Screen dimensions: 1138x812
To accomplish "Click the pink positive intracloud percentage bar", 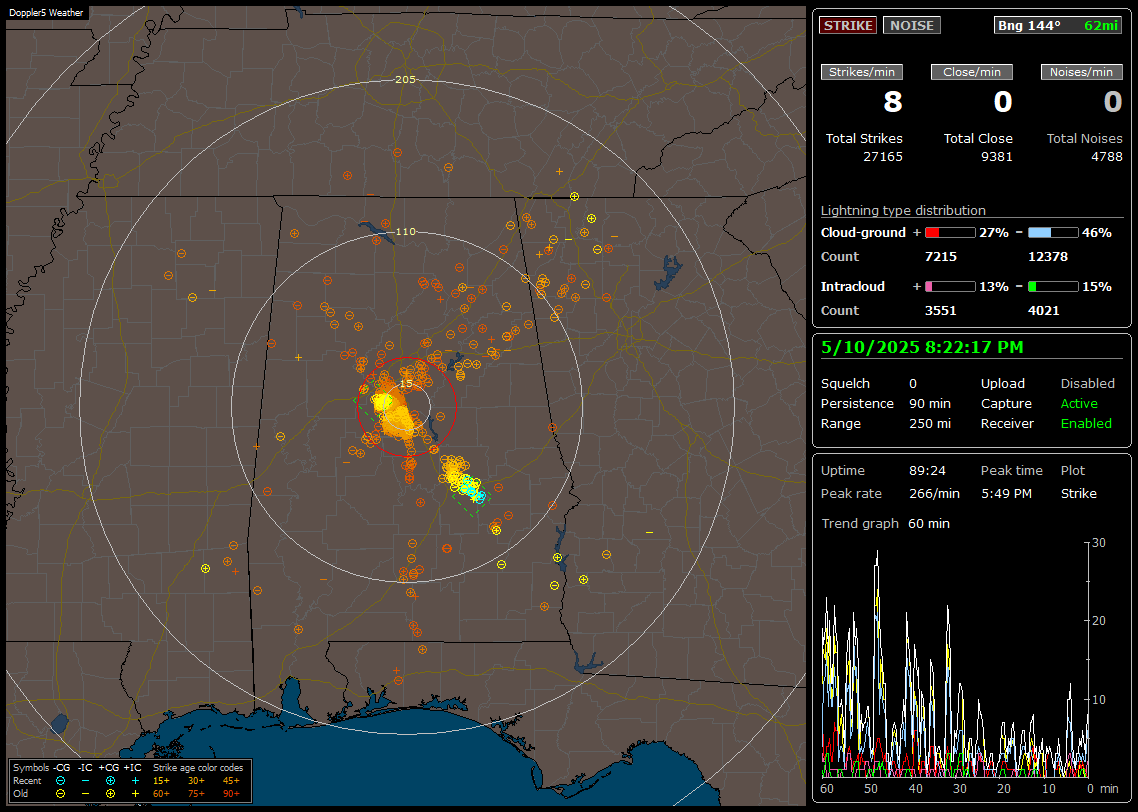I will (x=950, y=287).
